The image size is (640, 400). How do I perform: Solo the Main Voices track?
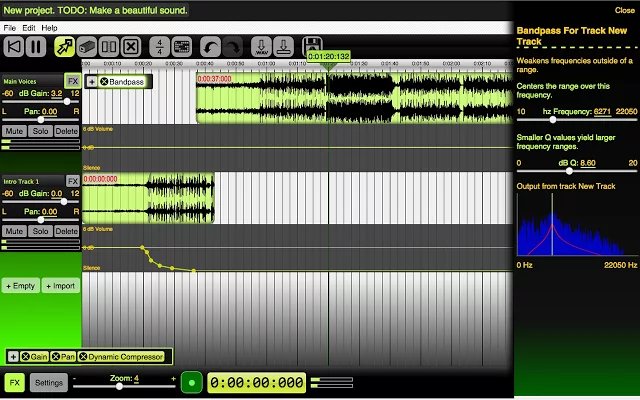click(40, 131)
